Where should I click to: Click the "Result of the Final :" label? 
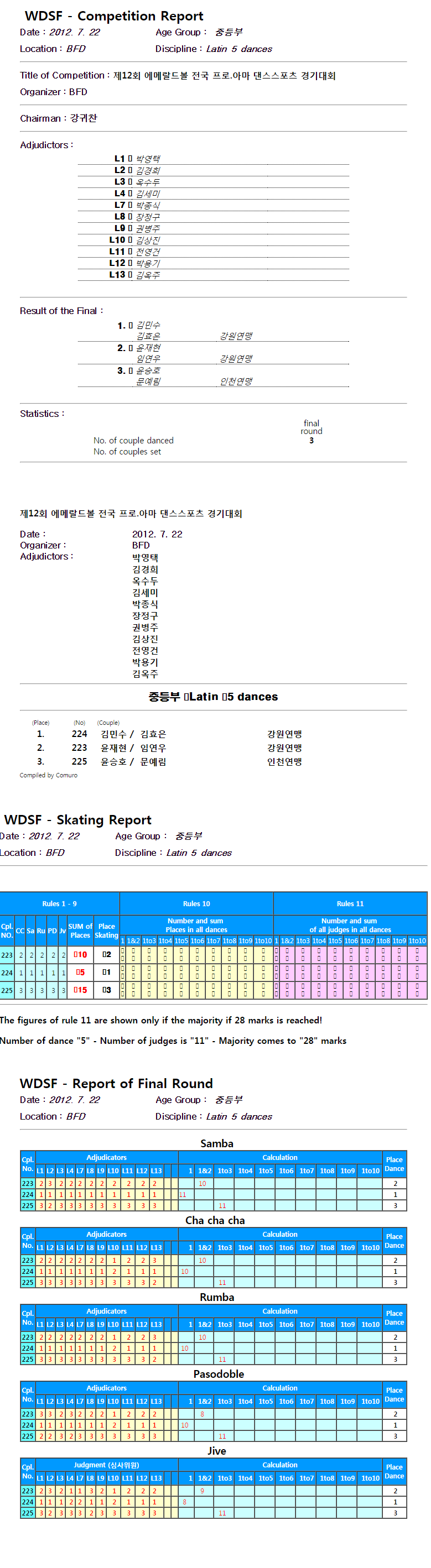(61, 310)
